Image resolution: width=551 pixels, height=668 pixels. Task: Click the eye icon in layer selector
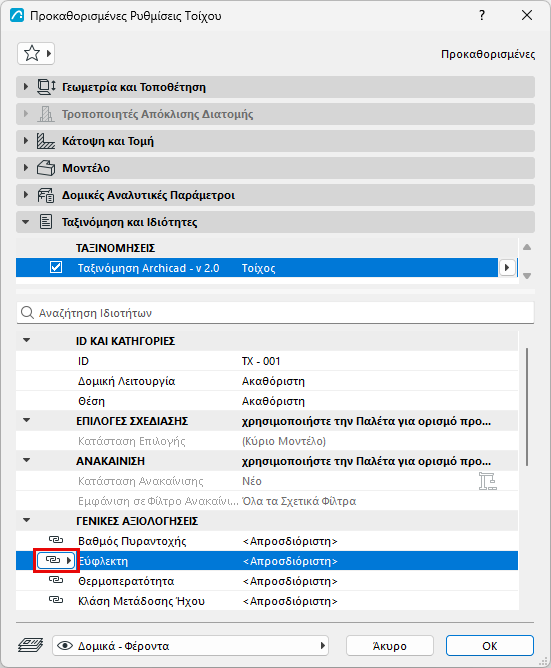[65, 646]
